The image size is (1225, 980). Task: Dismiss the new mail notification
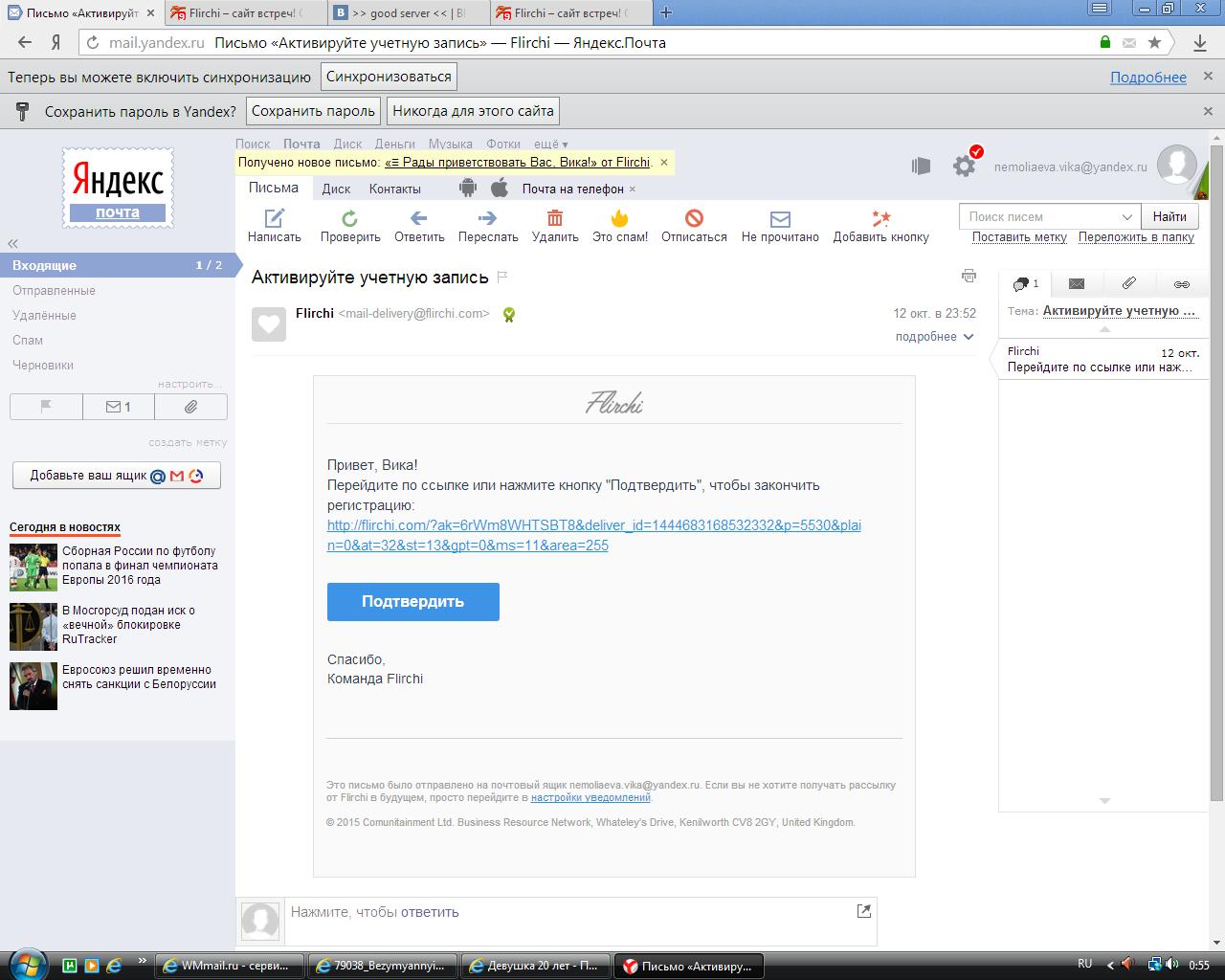[664, 163]
